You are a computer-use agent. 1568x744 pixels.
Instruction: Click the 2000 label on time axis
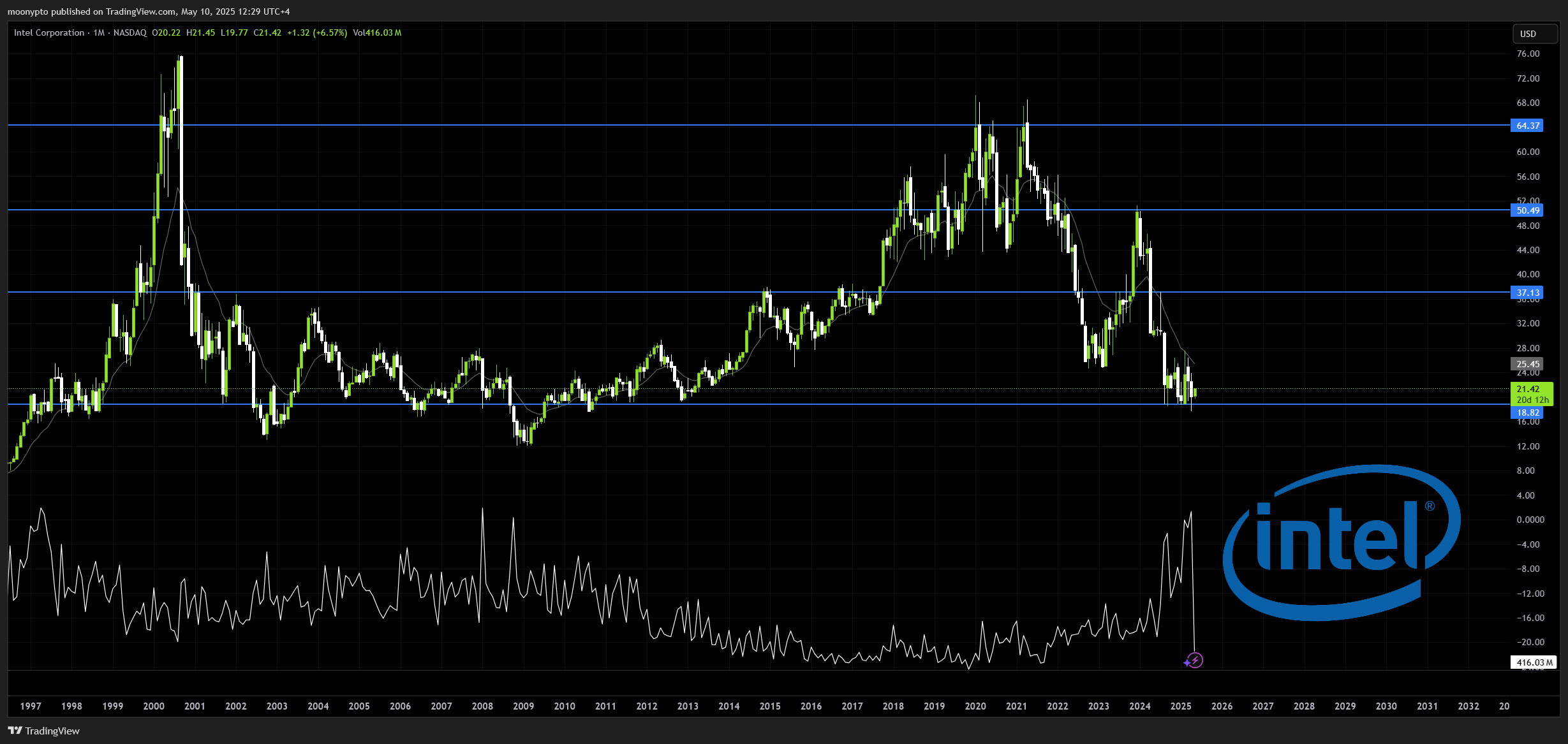point(154,706)
